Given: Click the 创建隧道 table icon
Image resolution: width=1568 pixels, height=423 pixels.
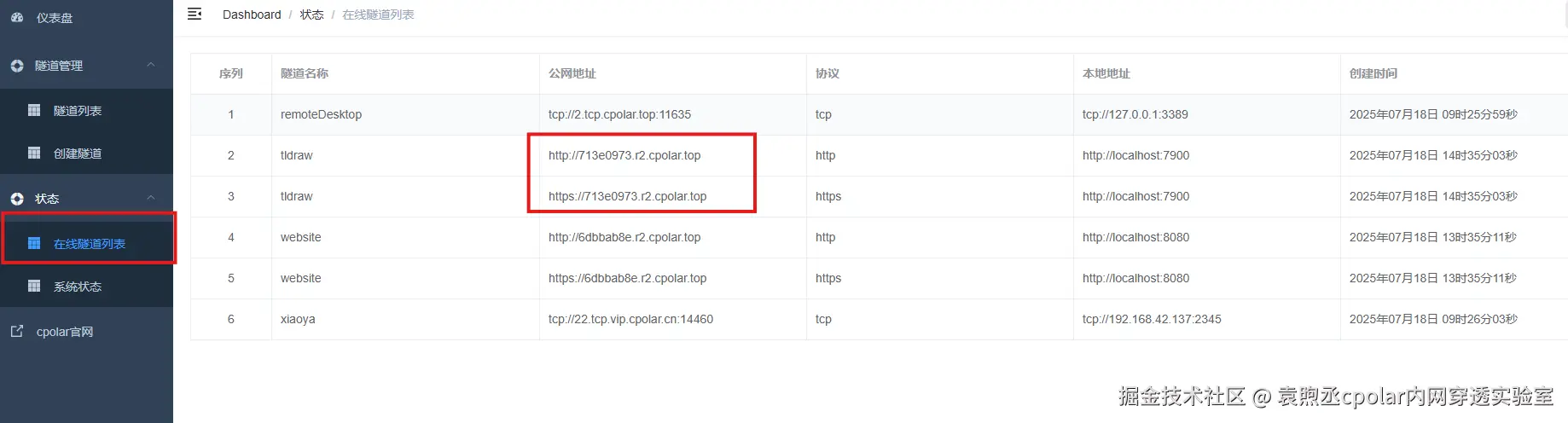Looking at the screenshot, I should coord(34,153).
